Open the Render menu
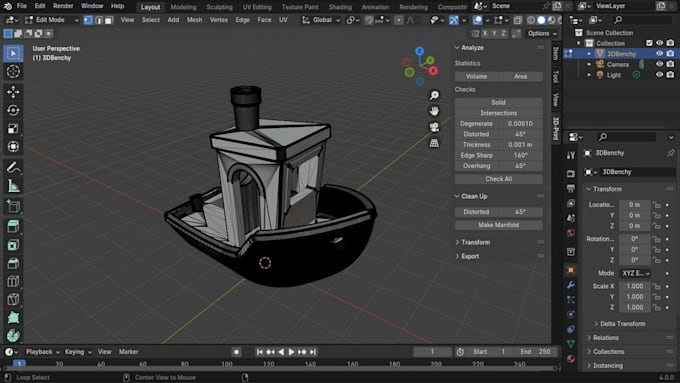The width and height of the screenshot is (680, 383). coord(63,6)
